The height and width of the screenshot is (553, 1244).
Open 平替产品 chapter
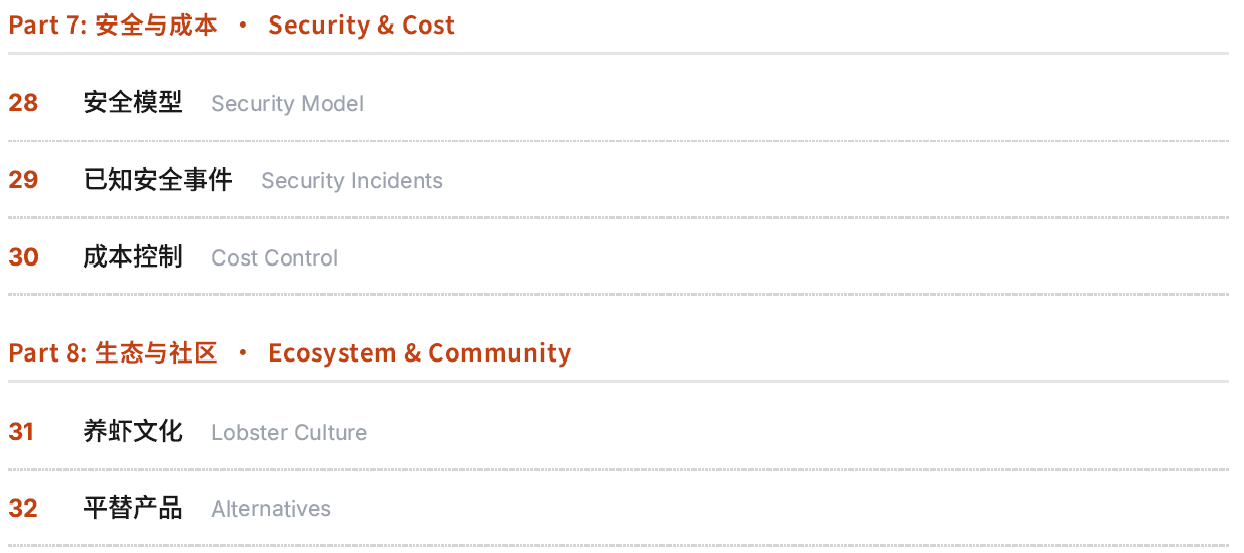pyautogui.click(x=133, y=508)
